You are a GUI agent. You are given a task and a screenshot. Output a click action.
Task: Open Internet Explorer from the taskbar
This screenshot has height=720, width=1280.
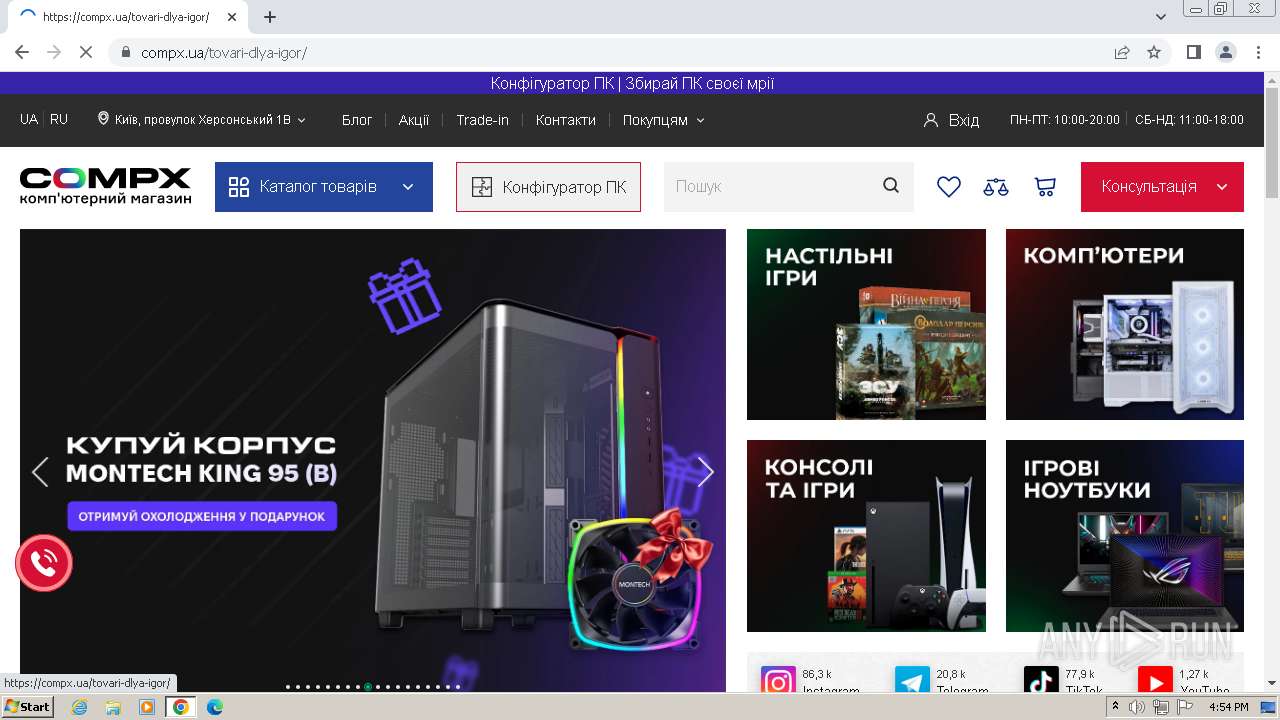79,707
